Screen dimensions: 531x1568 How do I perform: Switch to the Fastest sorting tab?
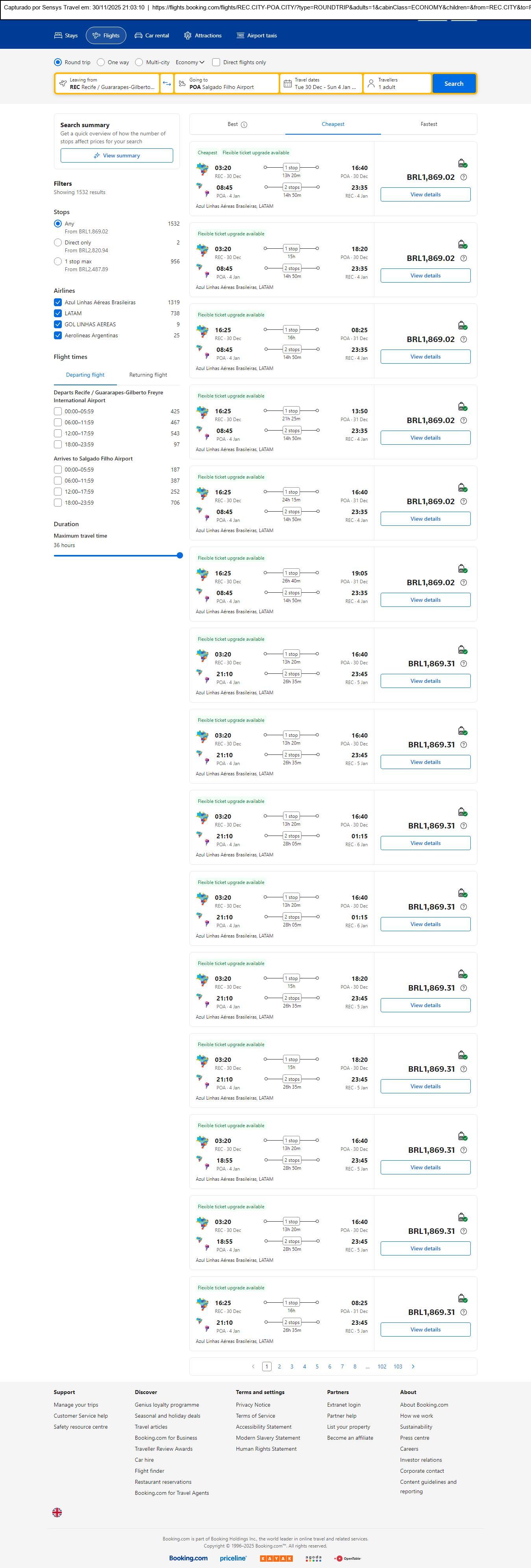click(x=429, y=124)
